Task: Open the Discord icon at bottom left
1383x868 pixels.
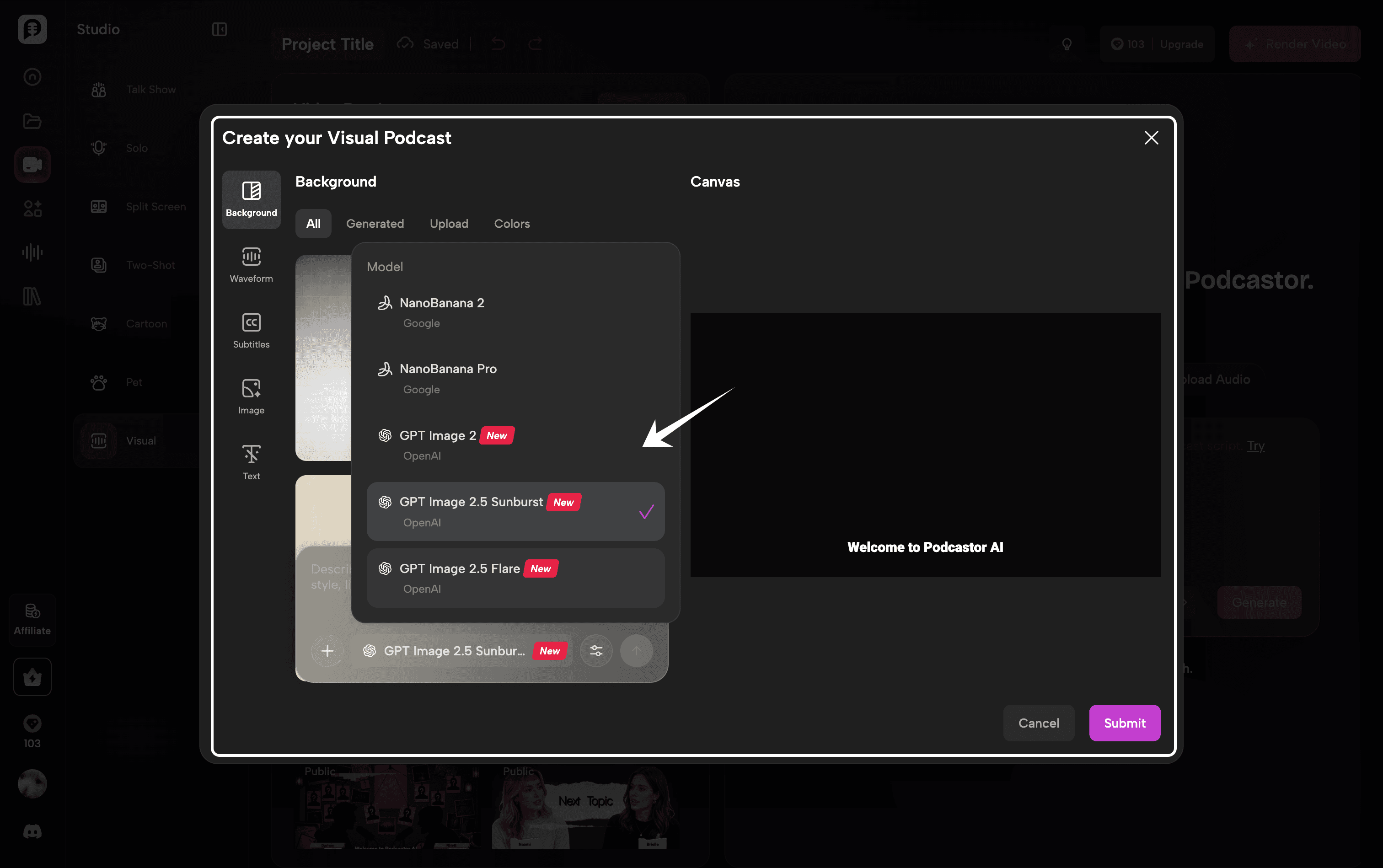Action: point(32,831)
